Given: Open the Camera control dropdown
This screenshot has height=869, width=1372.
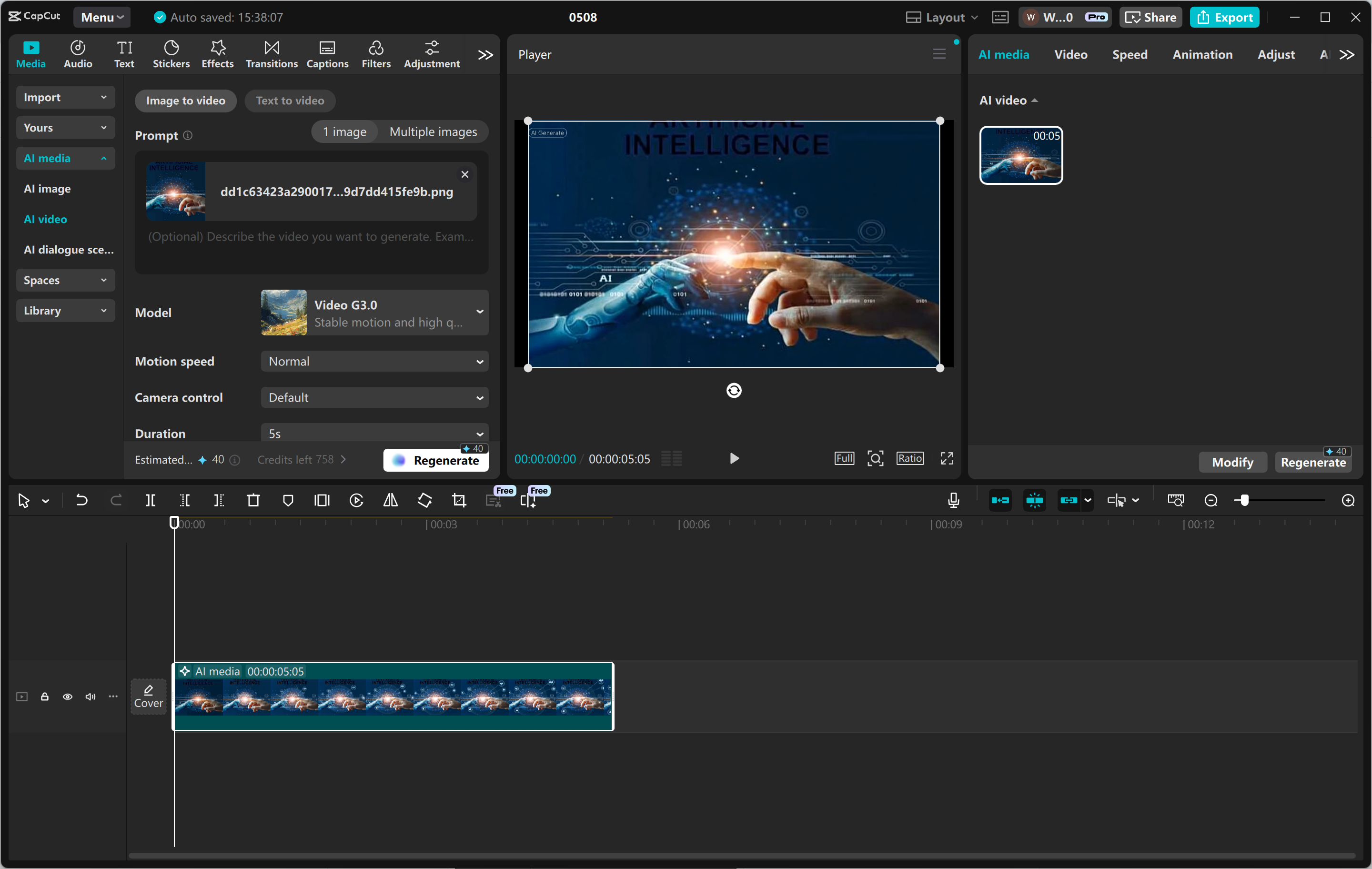Looking at the screenshot, I should (x=374, y=397).
